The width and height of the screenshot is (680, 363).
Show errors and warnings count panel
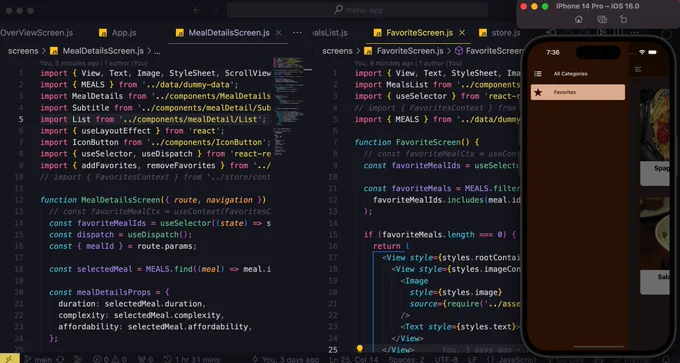110,360
